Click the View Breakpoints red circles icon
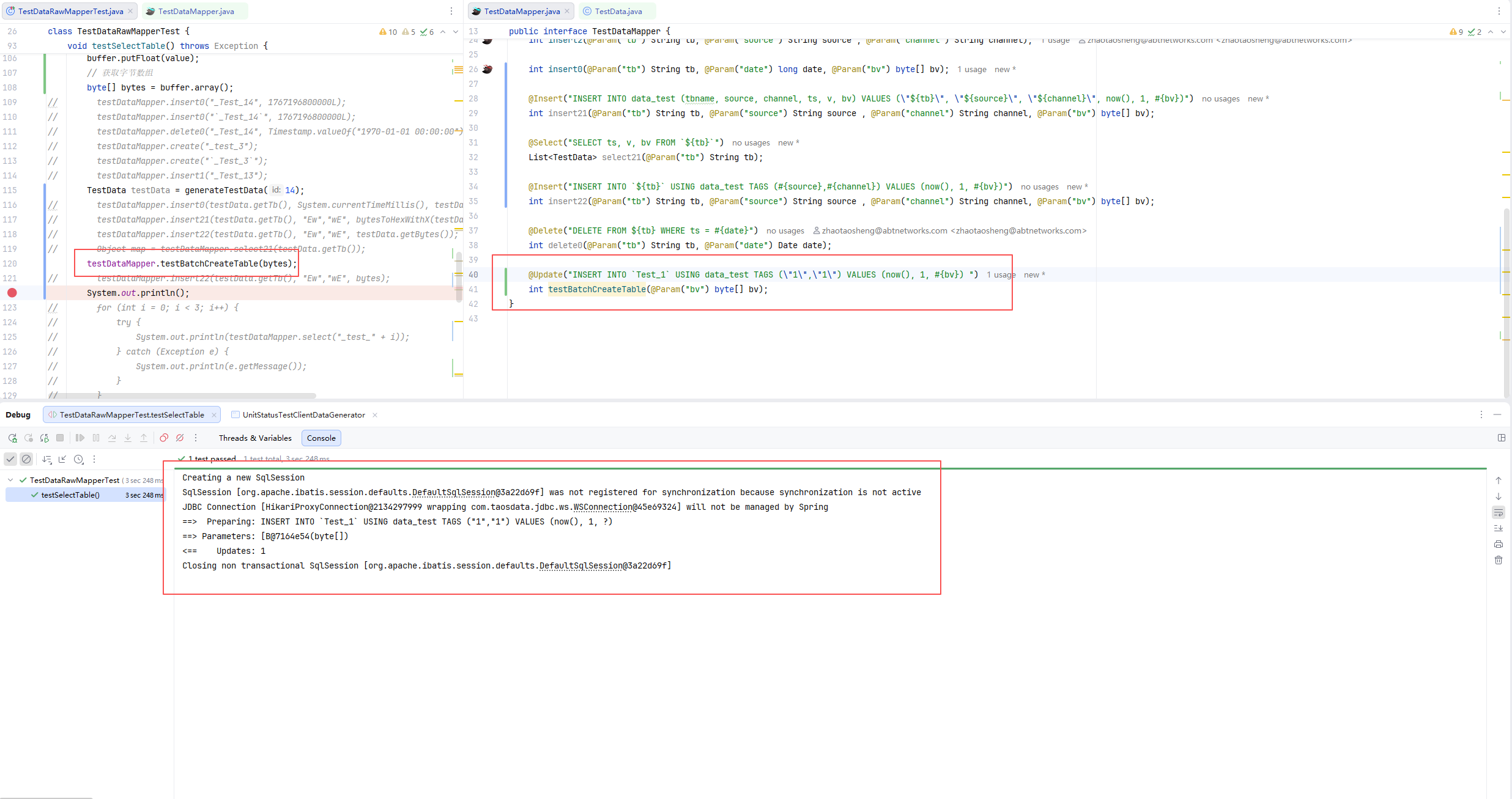Image resolution: width=1512 pixels, height=799 pixels. 164,438
